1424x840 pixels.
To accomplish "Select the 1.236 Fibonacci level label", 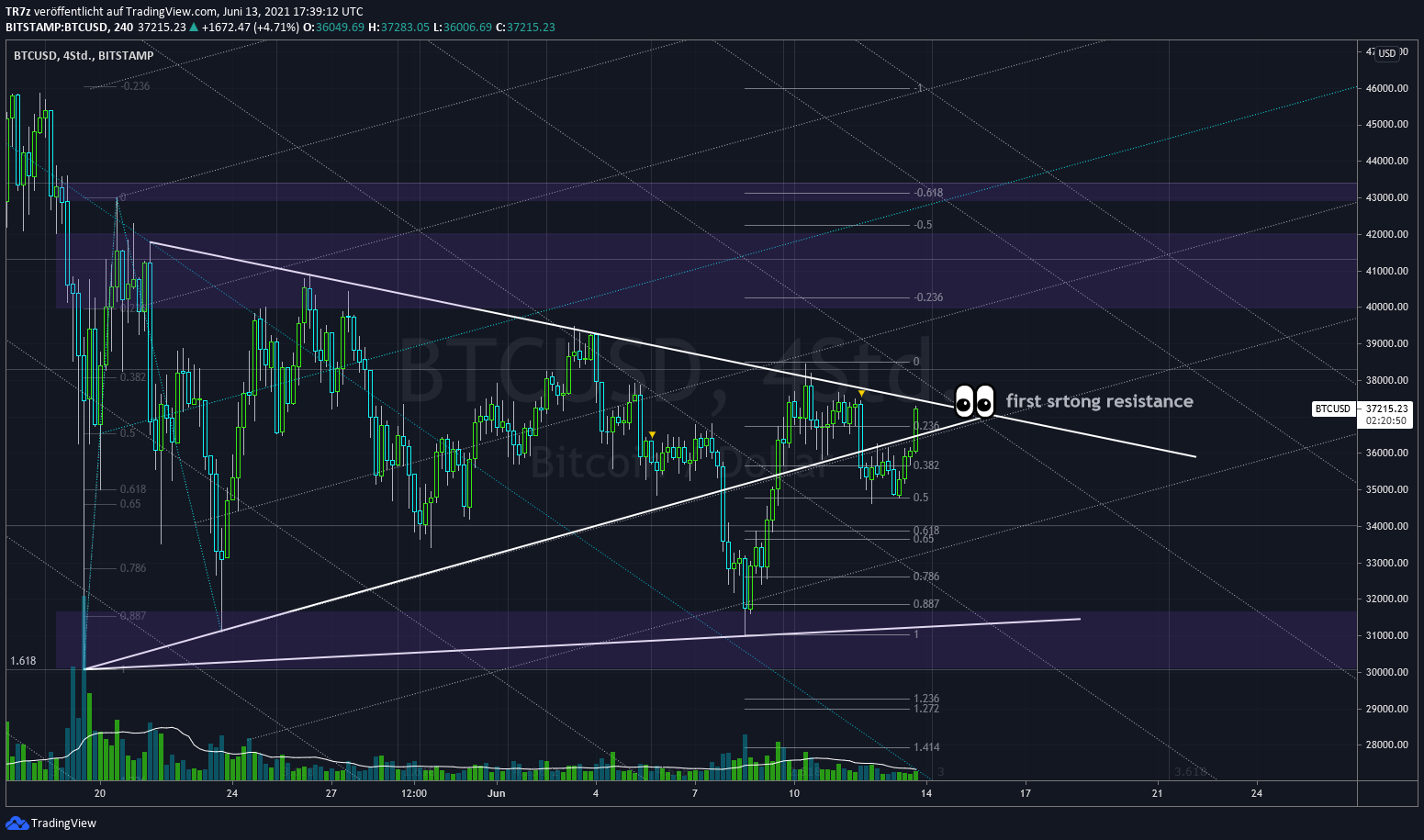I will point(926,699).
